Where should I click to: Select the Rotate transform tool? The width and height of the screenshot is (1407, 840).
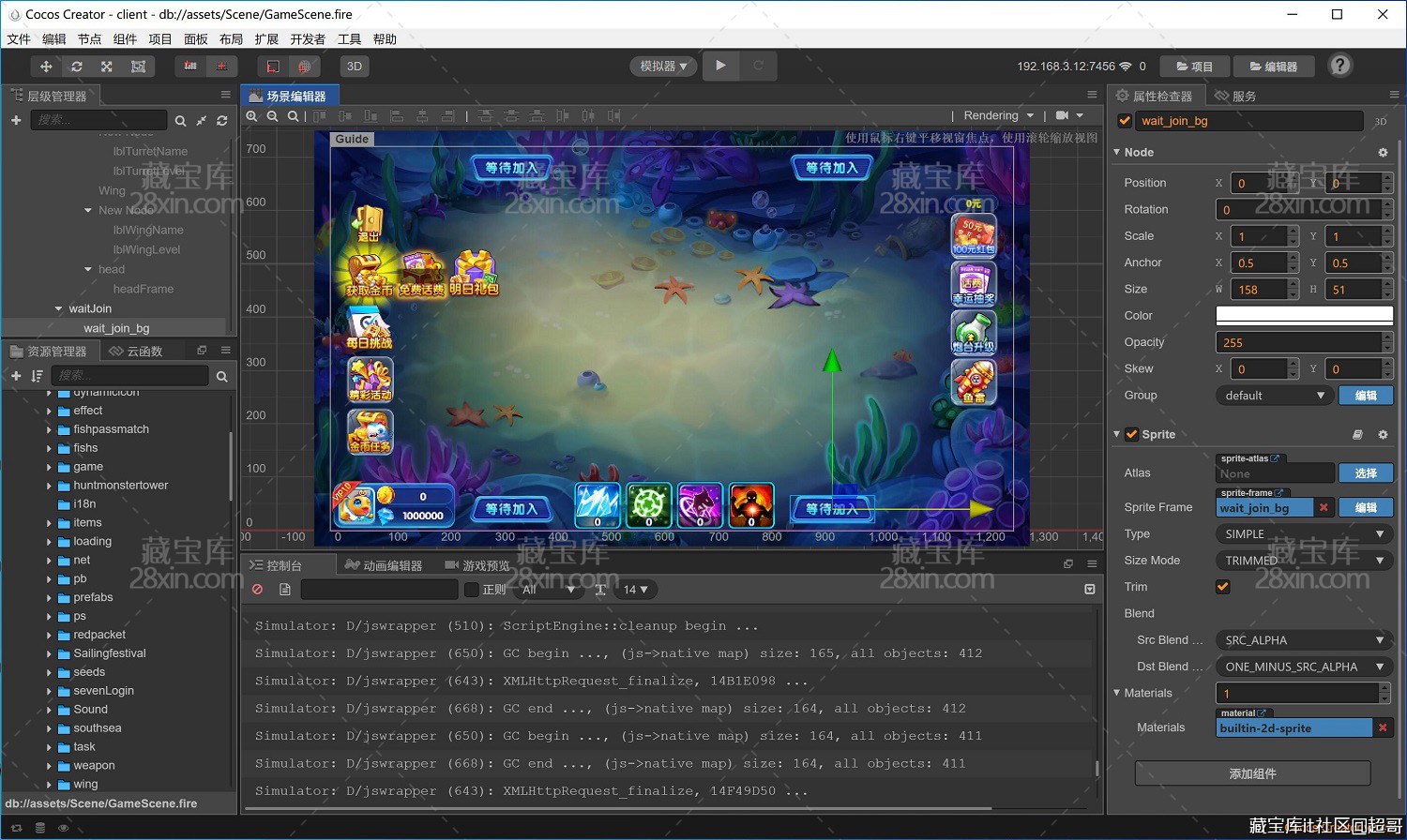point(77,67)
